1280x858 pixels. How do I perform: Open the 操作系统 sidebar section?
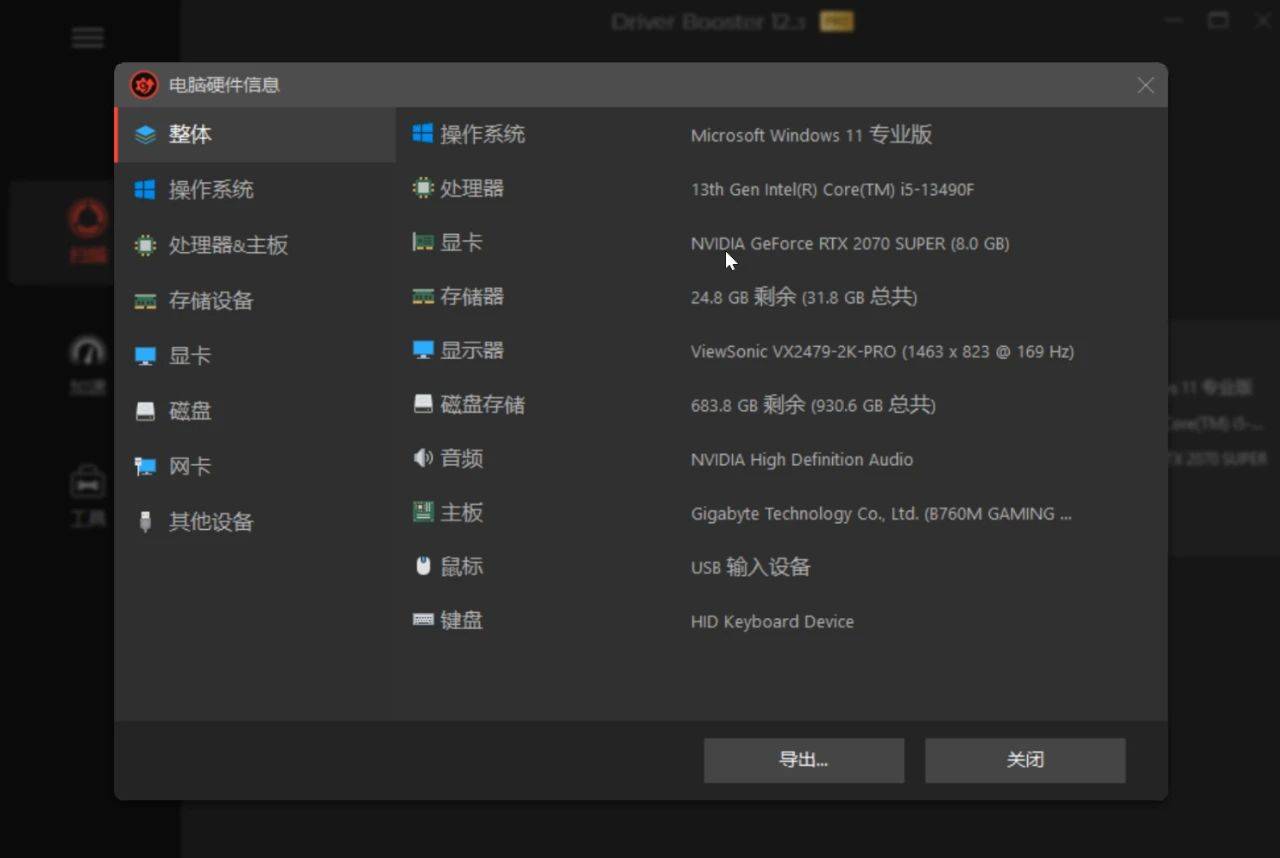click(256, 189)
